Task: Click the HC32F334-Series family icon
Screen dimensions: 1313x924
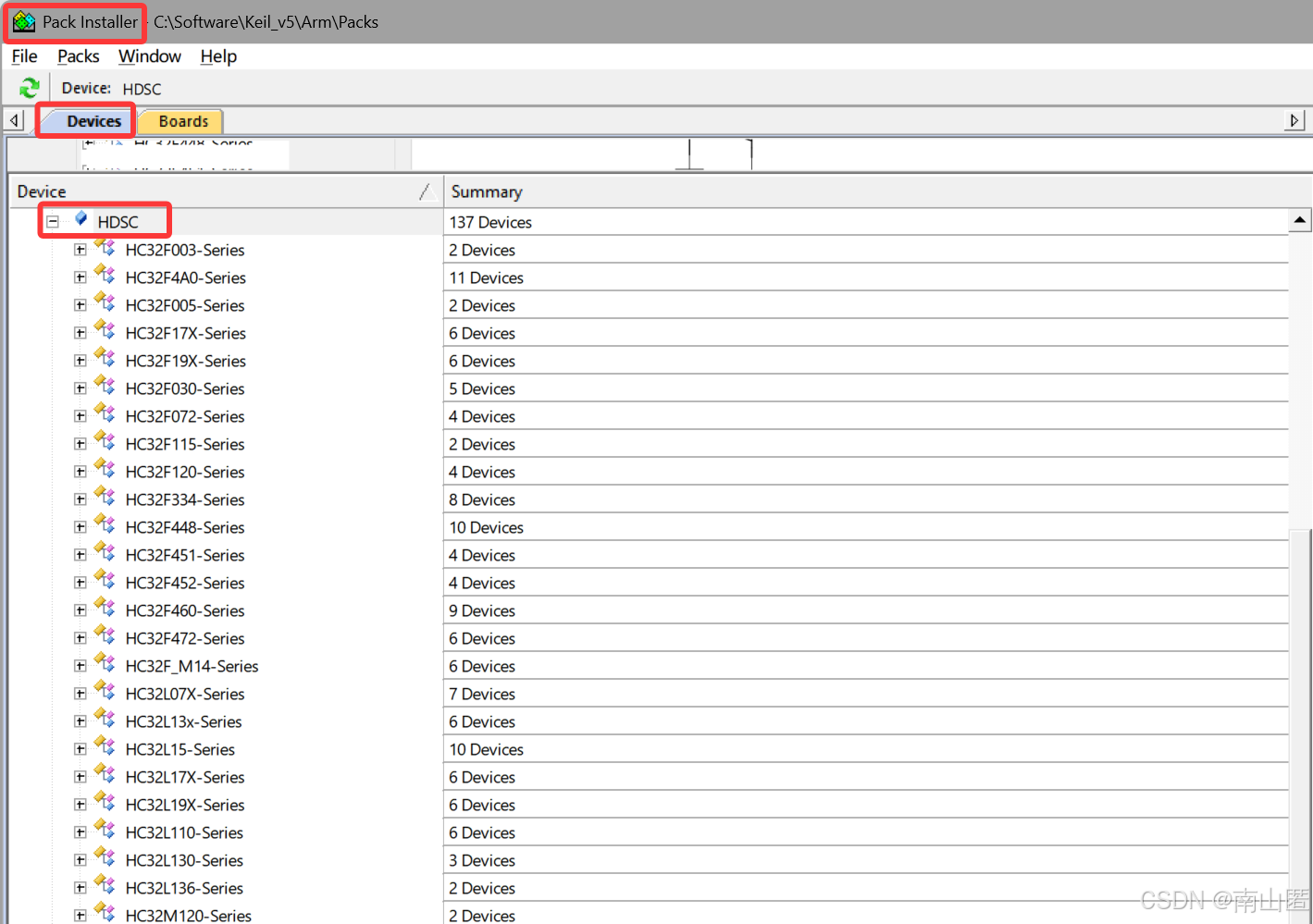Action: 105,498
